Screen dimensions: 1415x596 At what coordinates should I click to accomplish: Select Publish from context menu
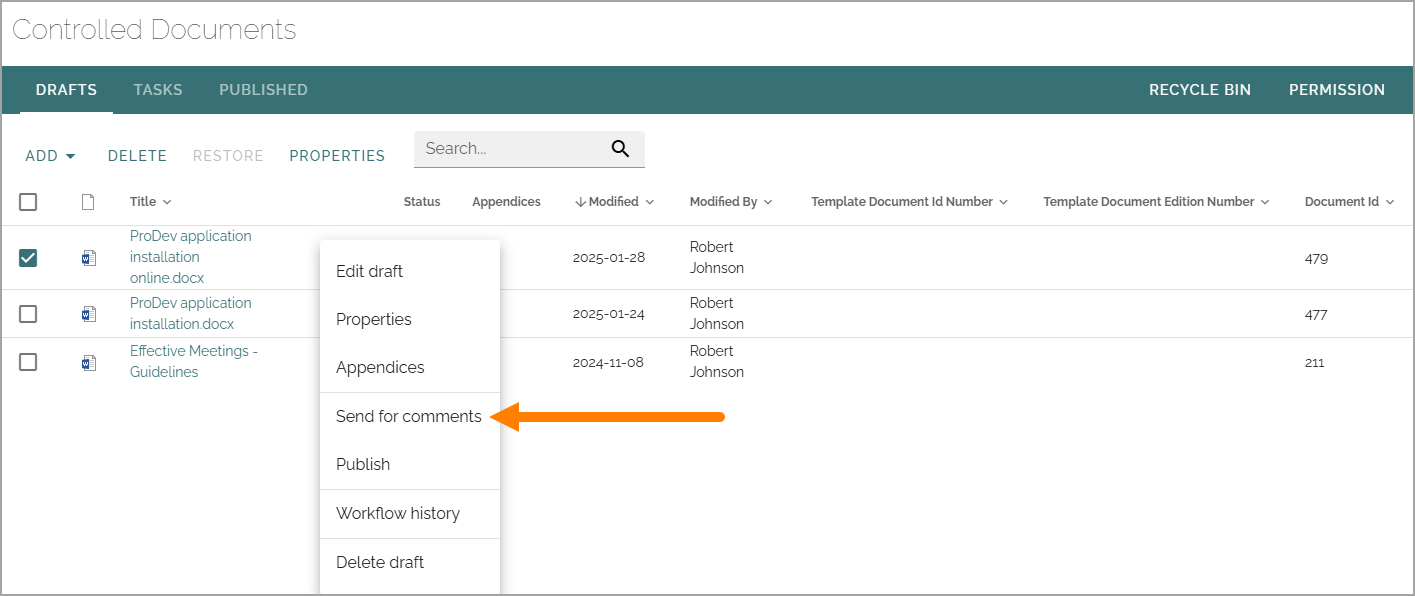(410, 464)
